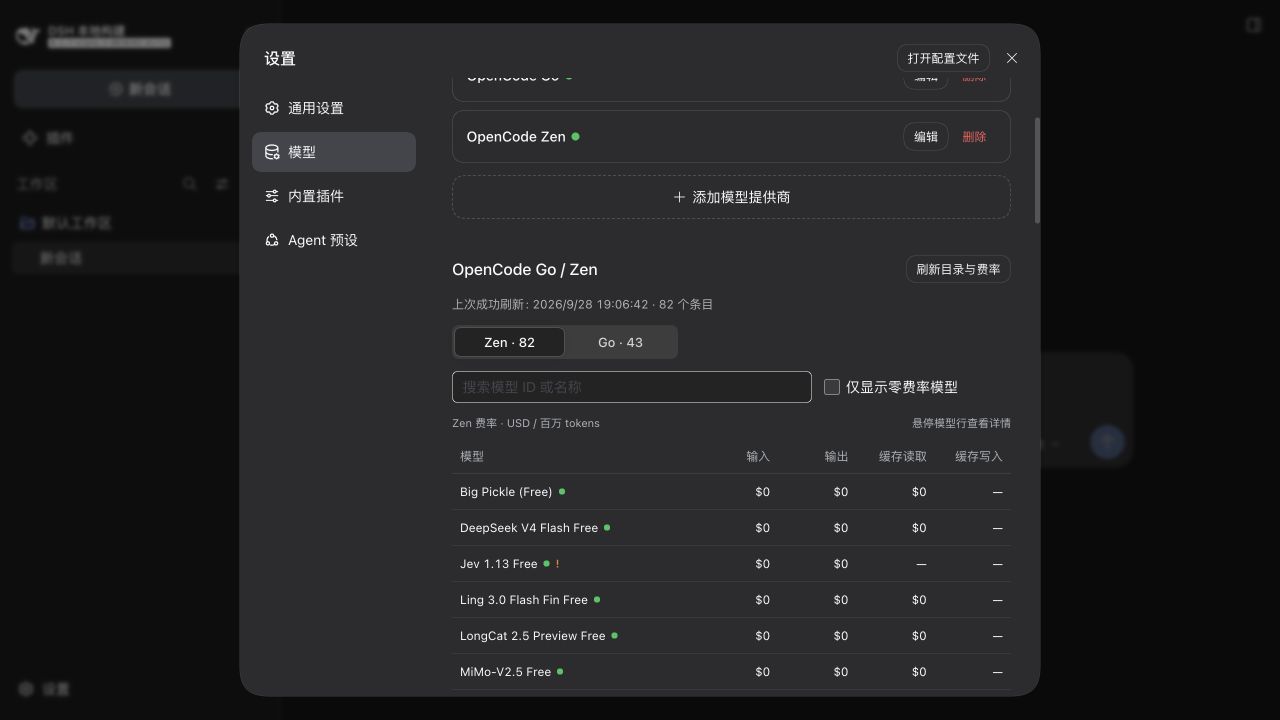Click 删除 for OpenCode Zen

coord(974,136)
